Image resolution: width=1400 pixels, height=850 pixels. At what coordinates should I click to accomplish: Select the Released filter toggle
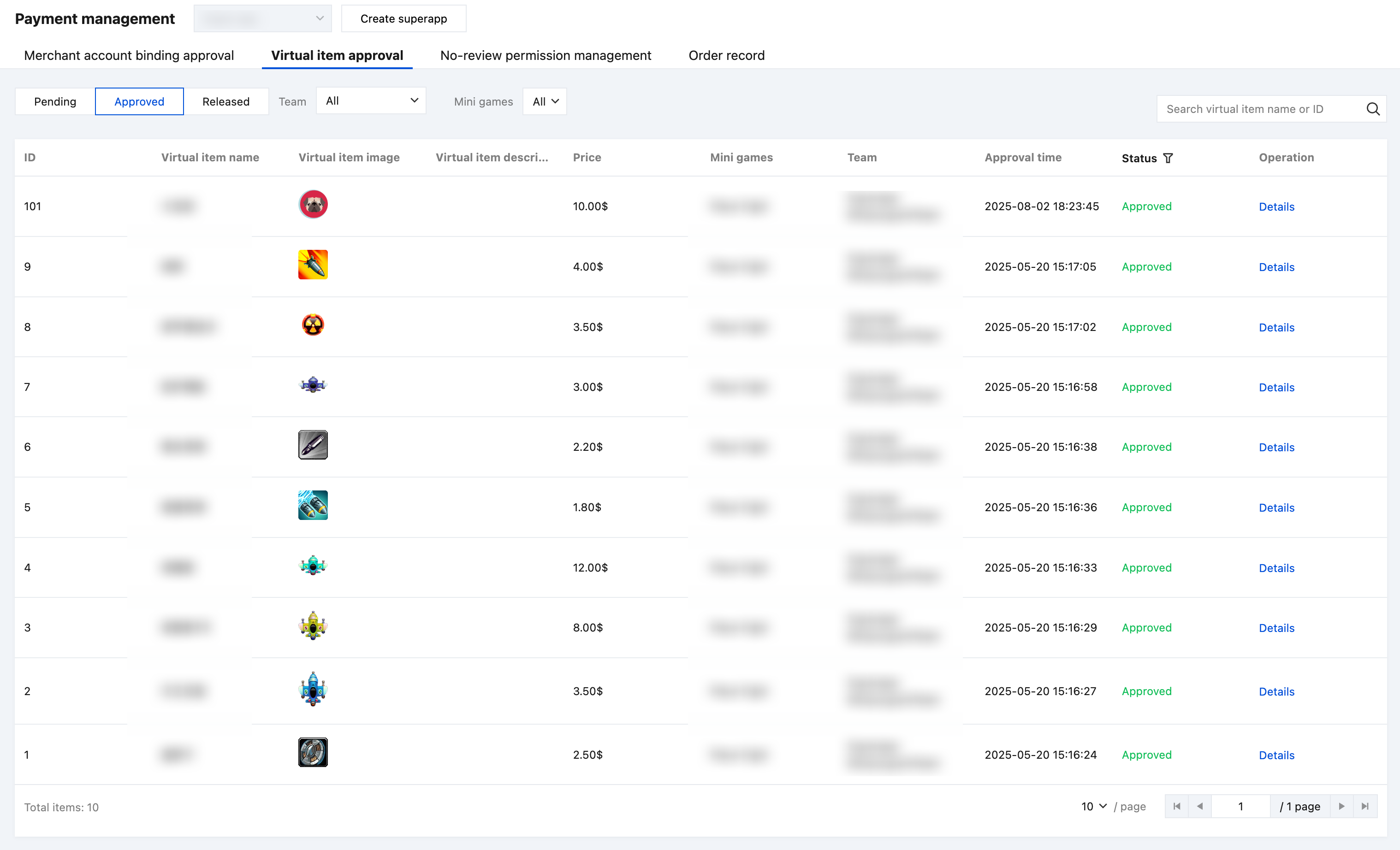click(225, 101)
